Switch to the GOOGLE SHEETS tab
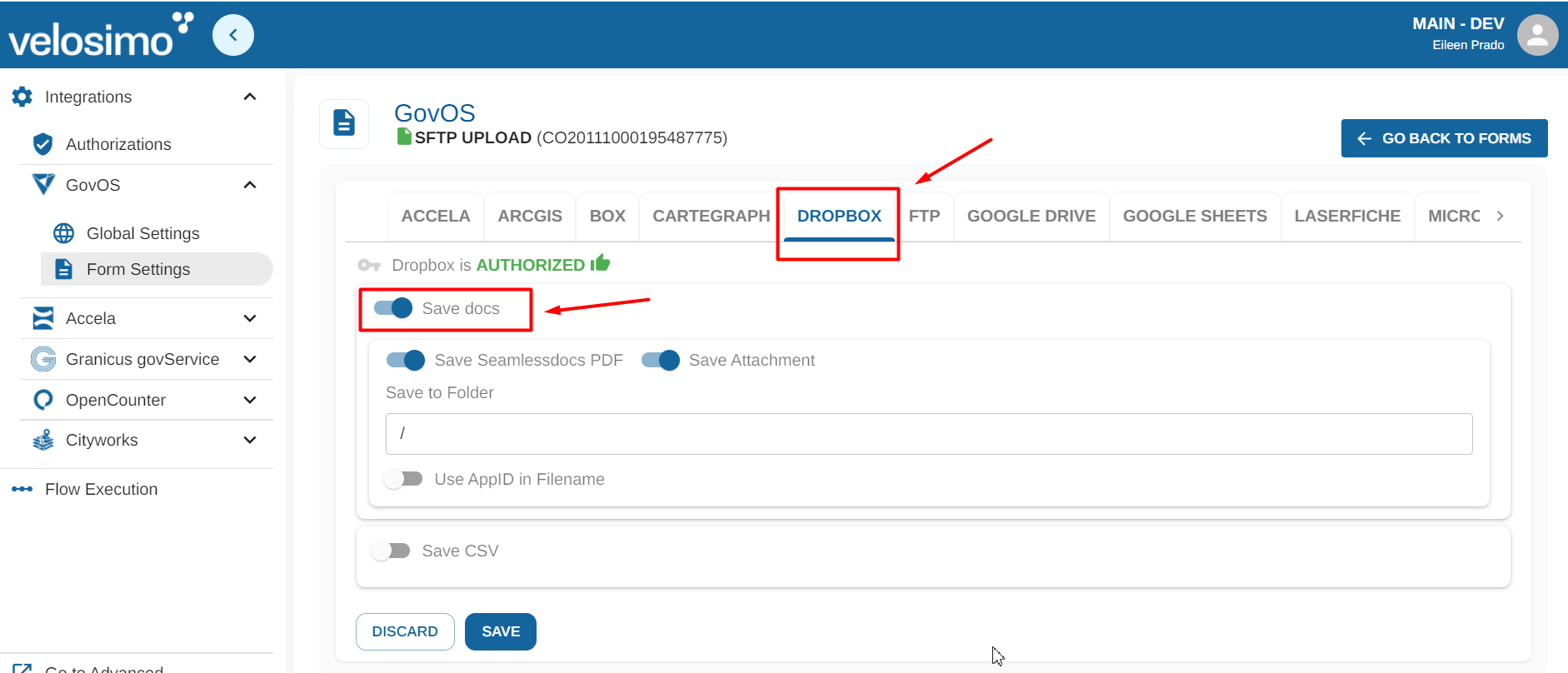This screenshot has height=673, width=1568. [1195, 216]
